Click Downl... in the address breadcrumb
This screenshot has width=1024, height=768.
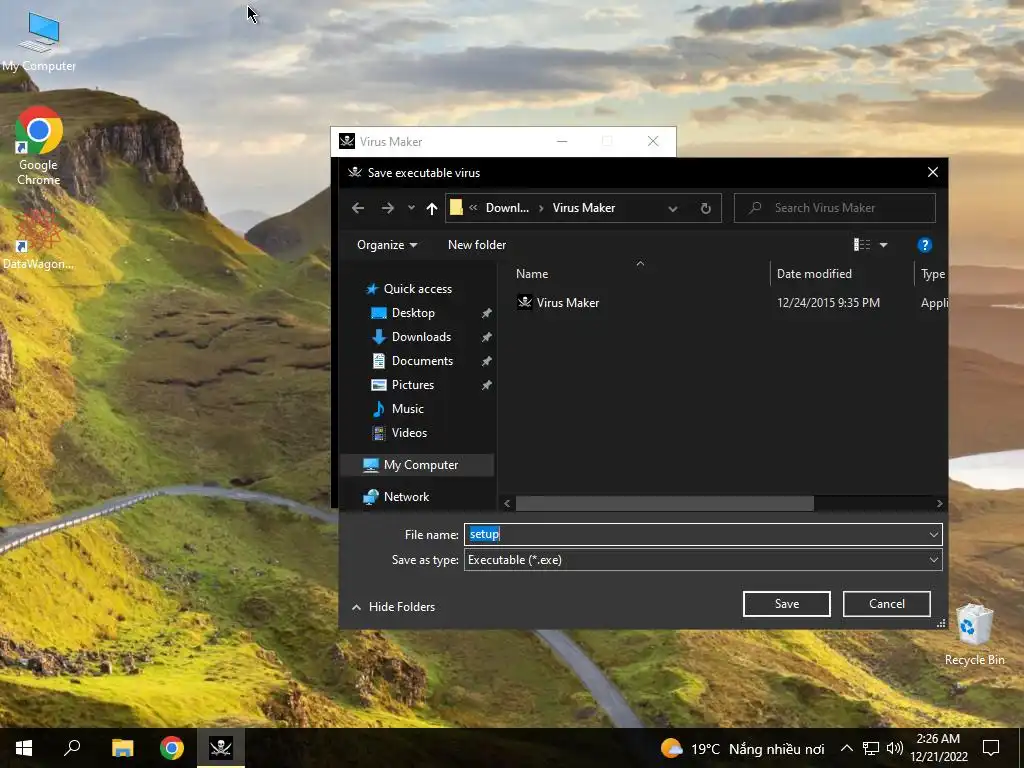(x=507, y=208)
